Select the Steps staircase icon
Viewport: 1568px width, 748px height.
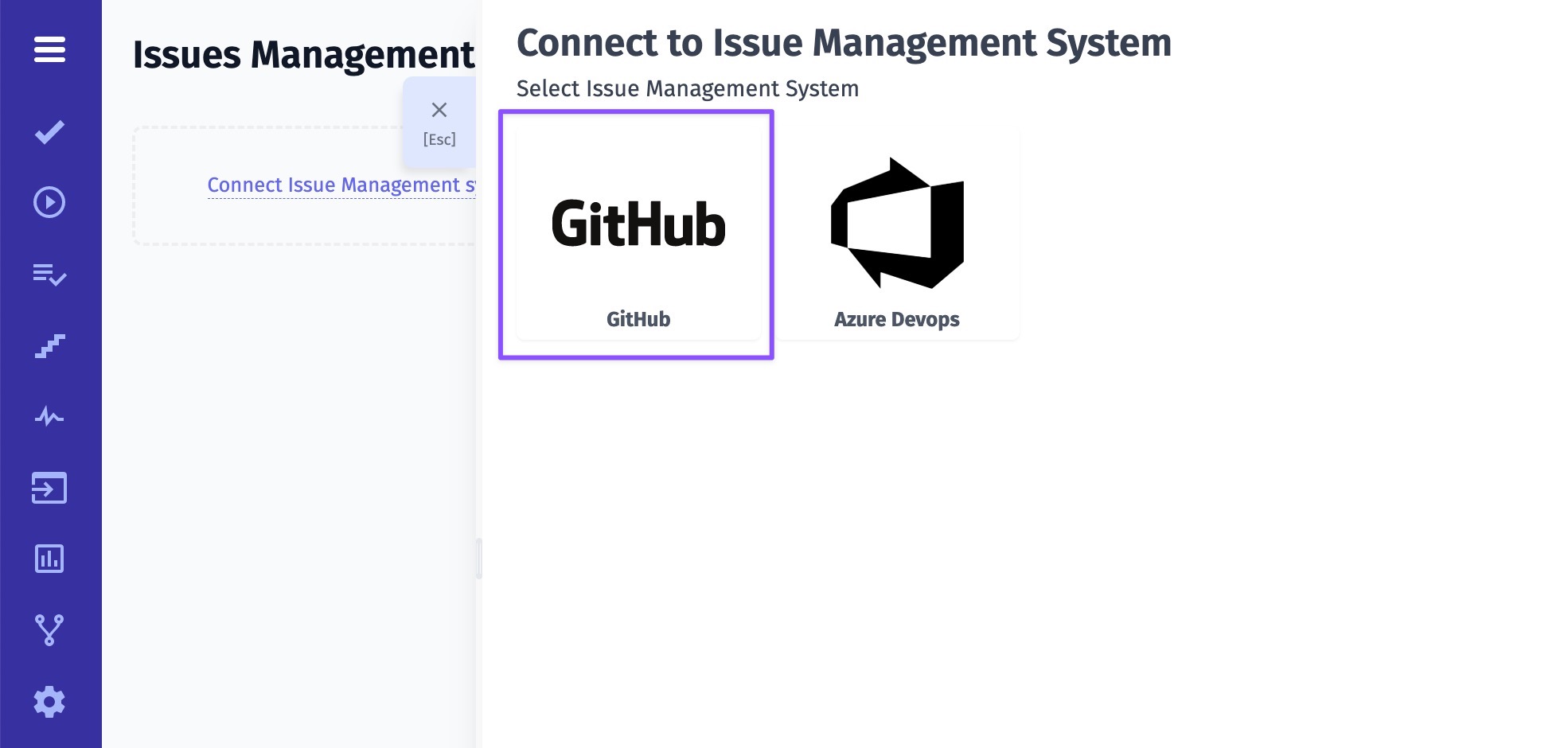(49, 346)
